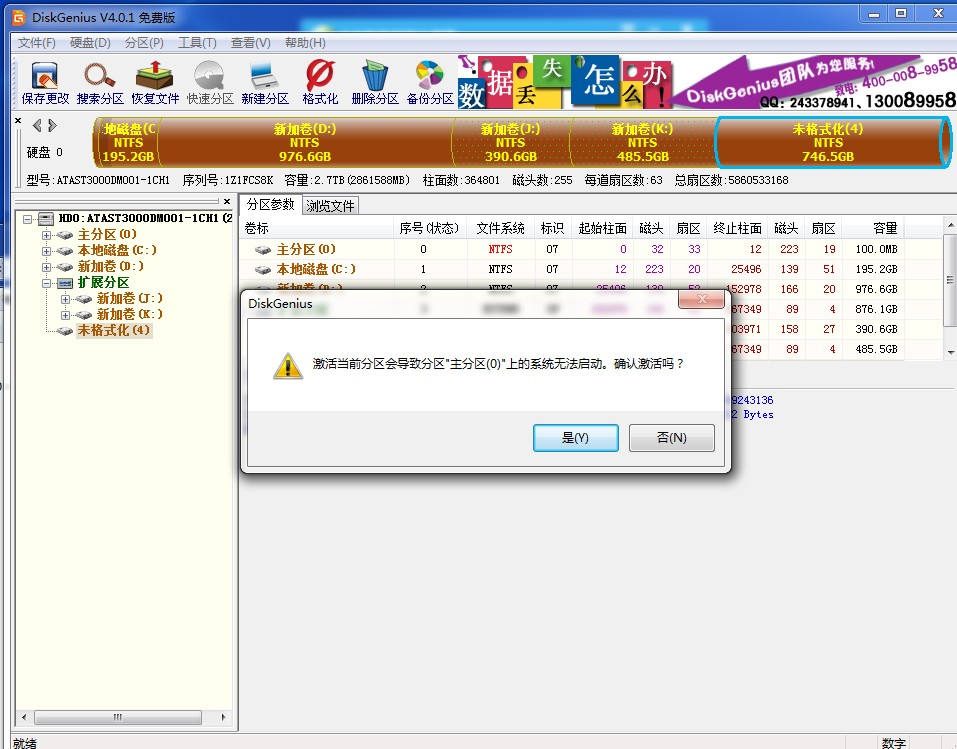Expand the 新加卷(J:) tree node
Image resolution: width=957 pixels, height=749 pixels.
tap(65, 299)
